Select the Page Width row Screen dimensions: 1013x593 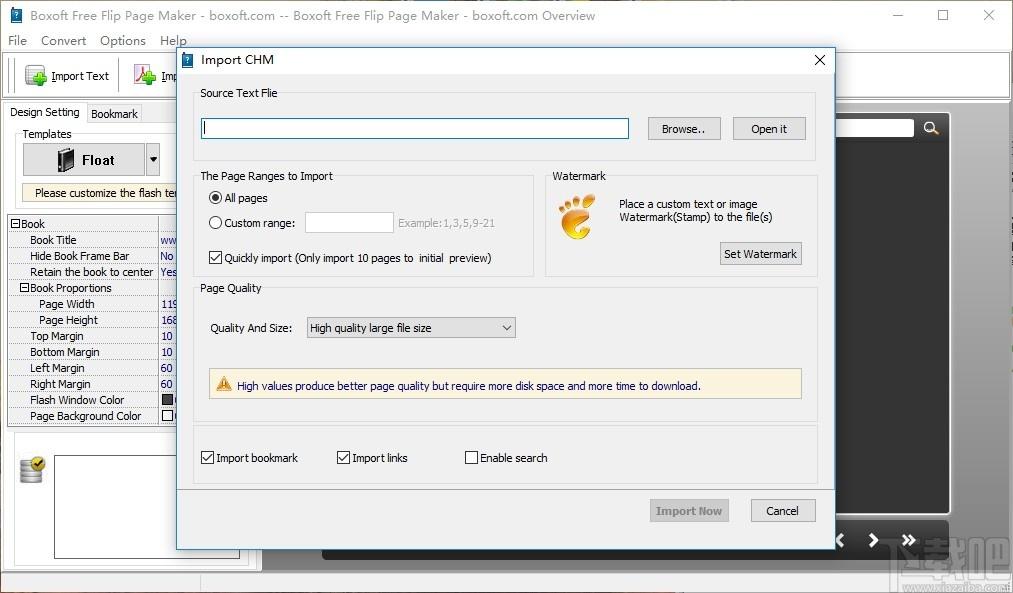click(92, 304)
